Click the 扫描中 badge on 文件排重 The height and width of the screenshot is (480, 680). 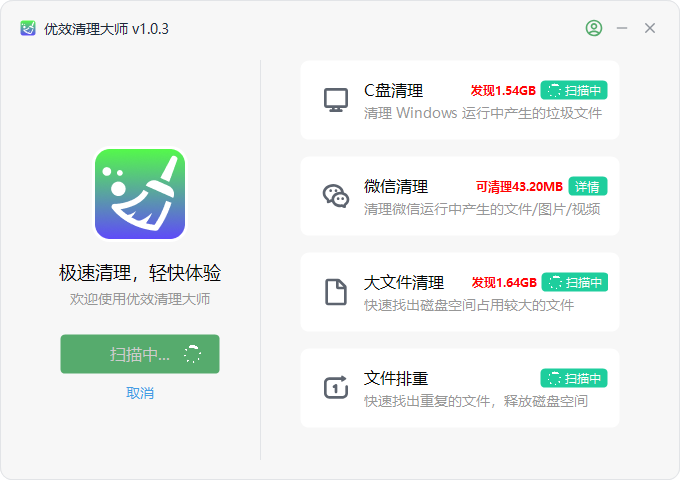pyautogui.click(x=574, y=378)
